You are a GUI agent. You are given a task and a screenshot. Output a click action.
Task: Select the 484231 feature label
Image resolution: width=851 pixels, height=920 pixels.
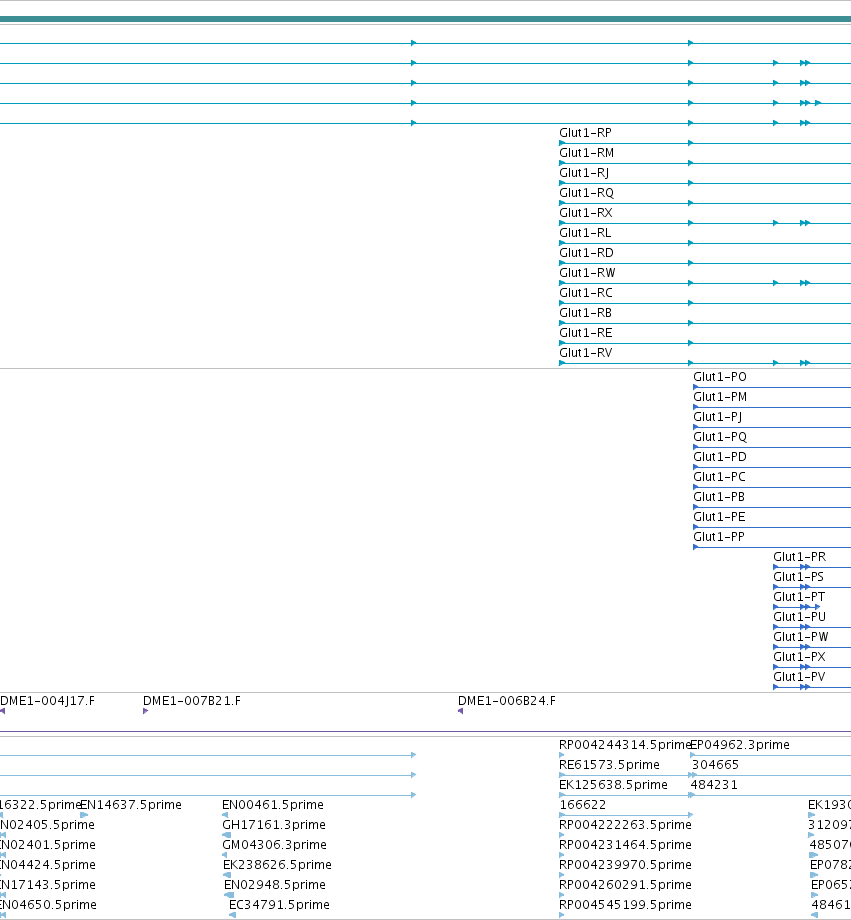[714, 784]
